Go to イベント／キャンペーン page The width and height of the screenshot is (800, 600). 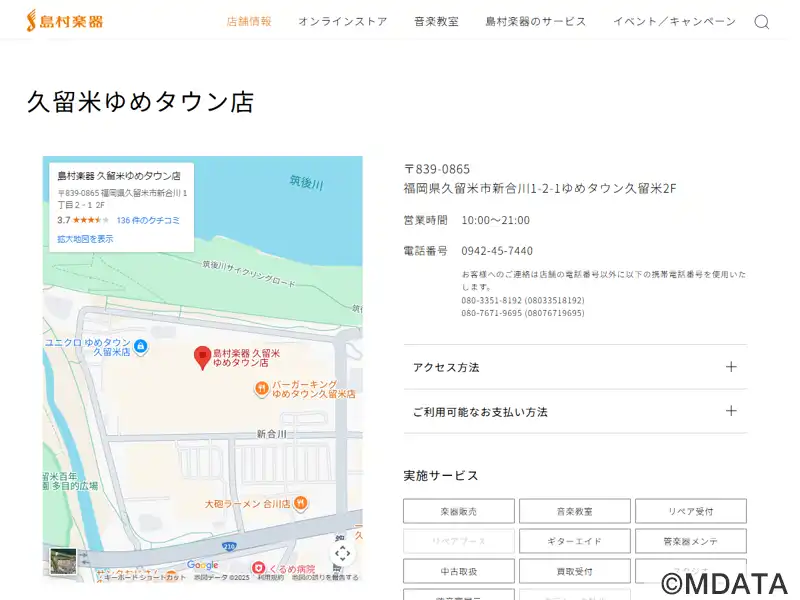674,22
